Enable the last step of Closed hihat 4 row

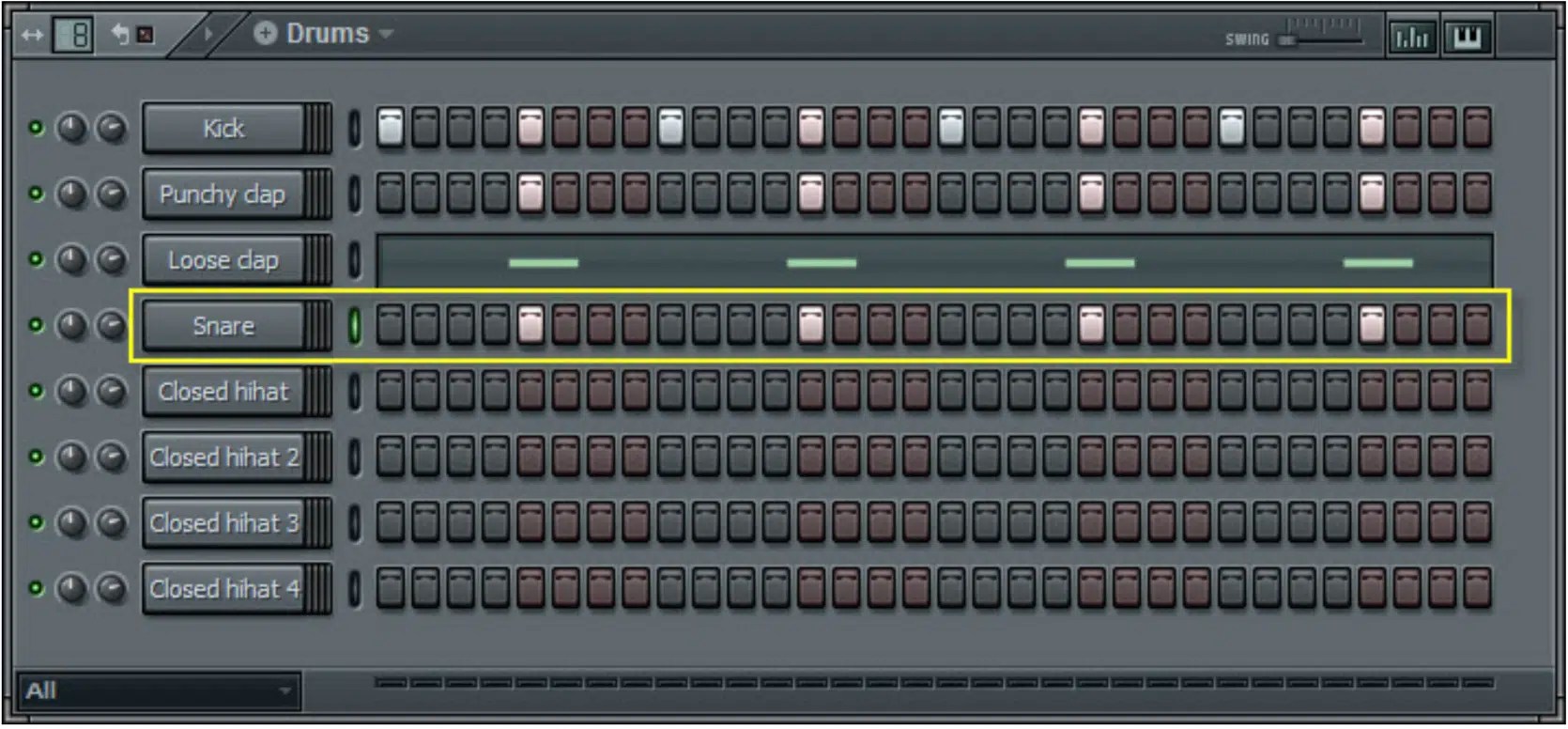coord(1478,588)
